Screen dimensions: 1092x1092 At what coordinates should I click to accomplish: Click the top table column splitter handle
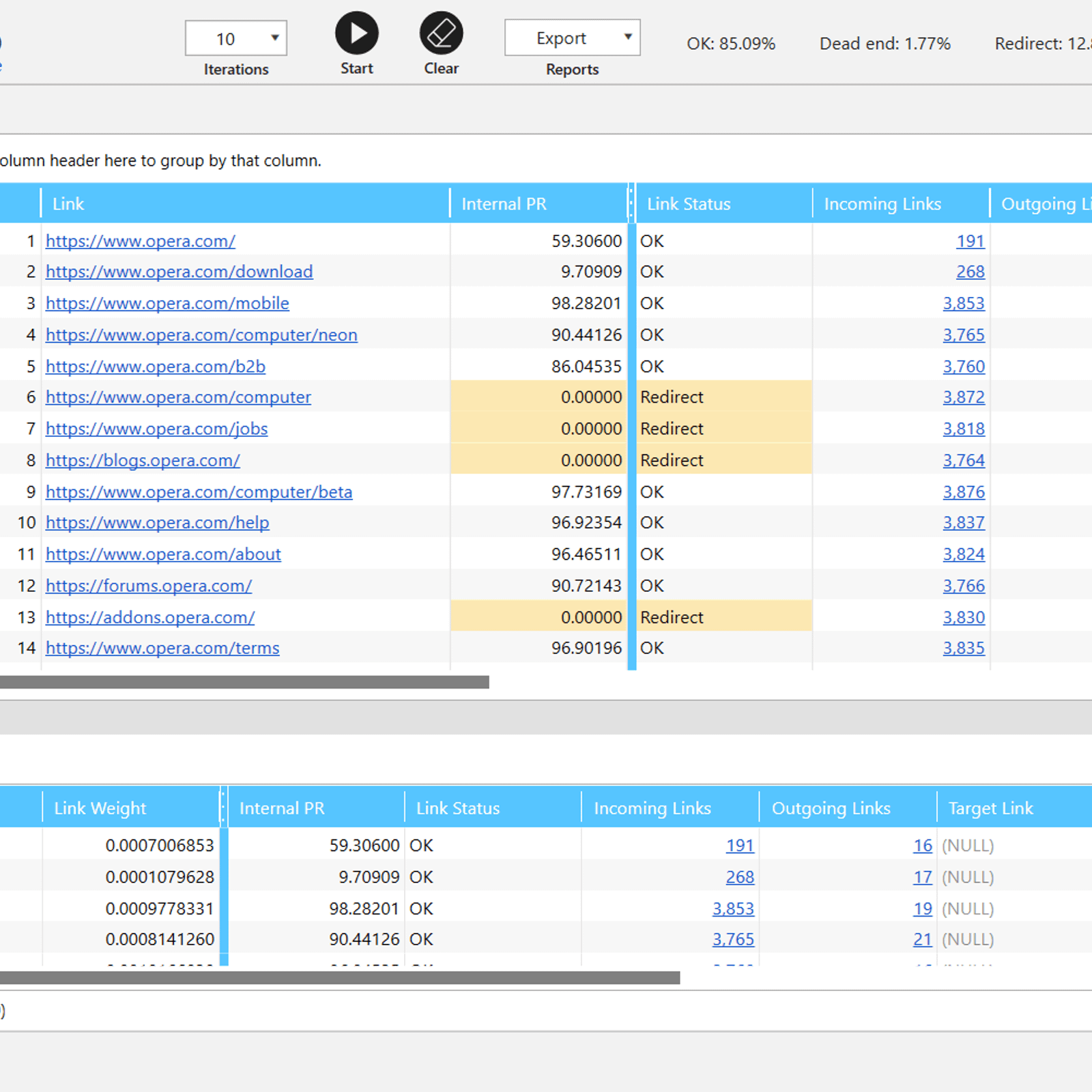[631, 203]
